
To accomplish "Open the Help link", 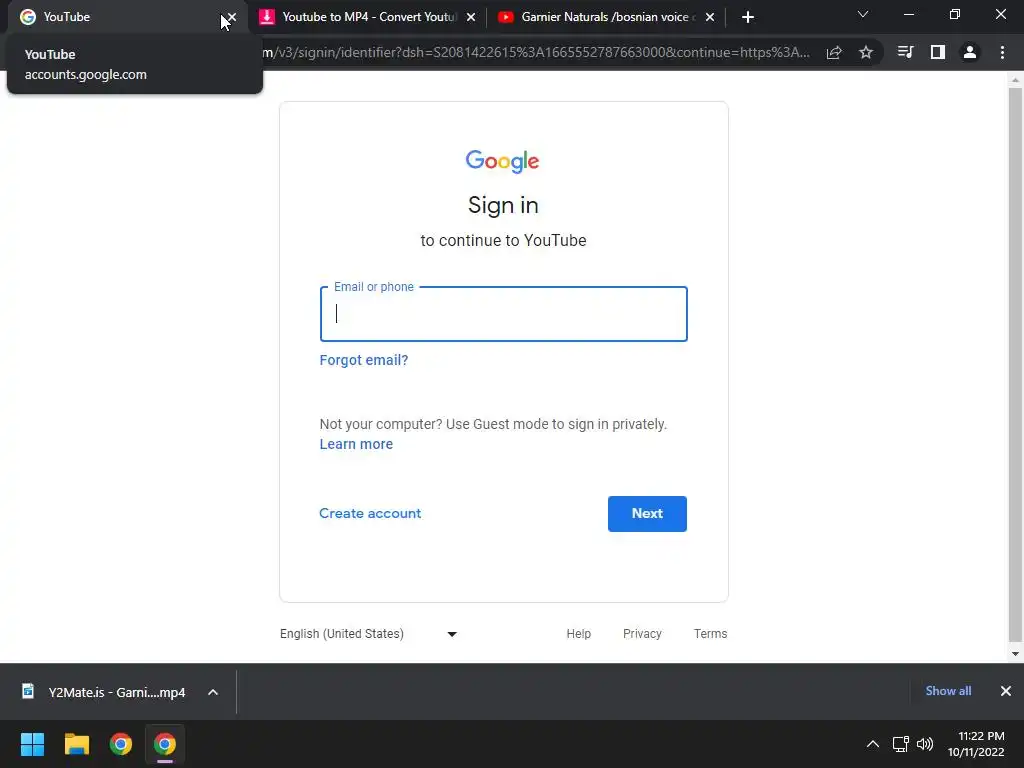I will click(579, 633).
